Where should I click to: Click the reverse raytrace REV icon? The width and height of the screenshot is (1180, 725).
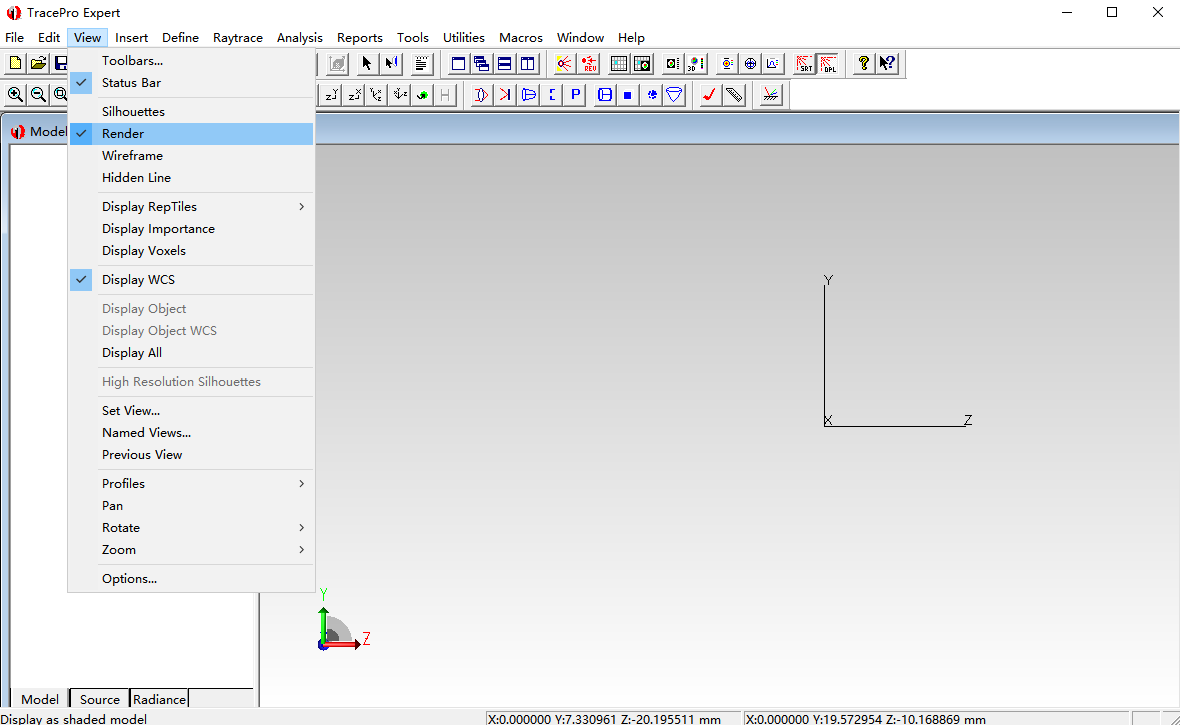point(588,64)
